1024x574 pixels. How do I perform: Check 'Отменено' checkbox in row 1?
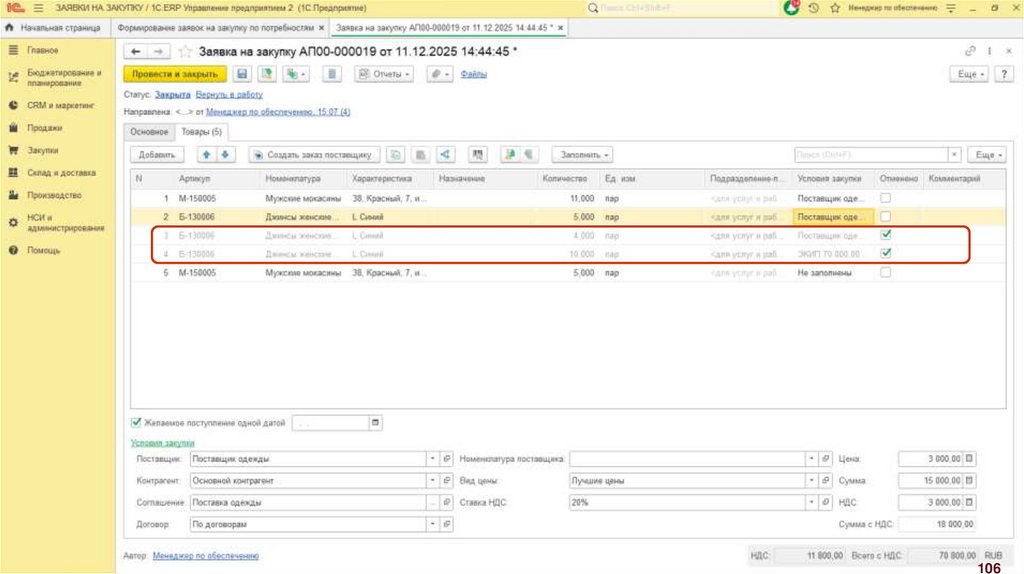click(x=885, y=198)
